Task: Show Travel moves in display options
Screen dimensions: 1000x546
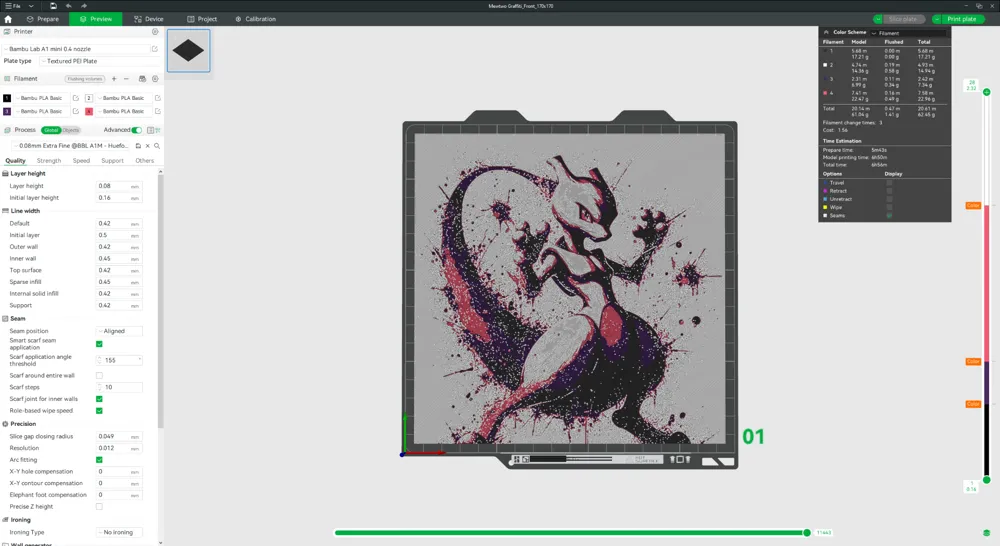Action: pyautogui.click(x=889, y=182)
